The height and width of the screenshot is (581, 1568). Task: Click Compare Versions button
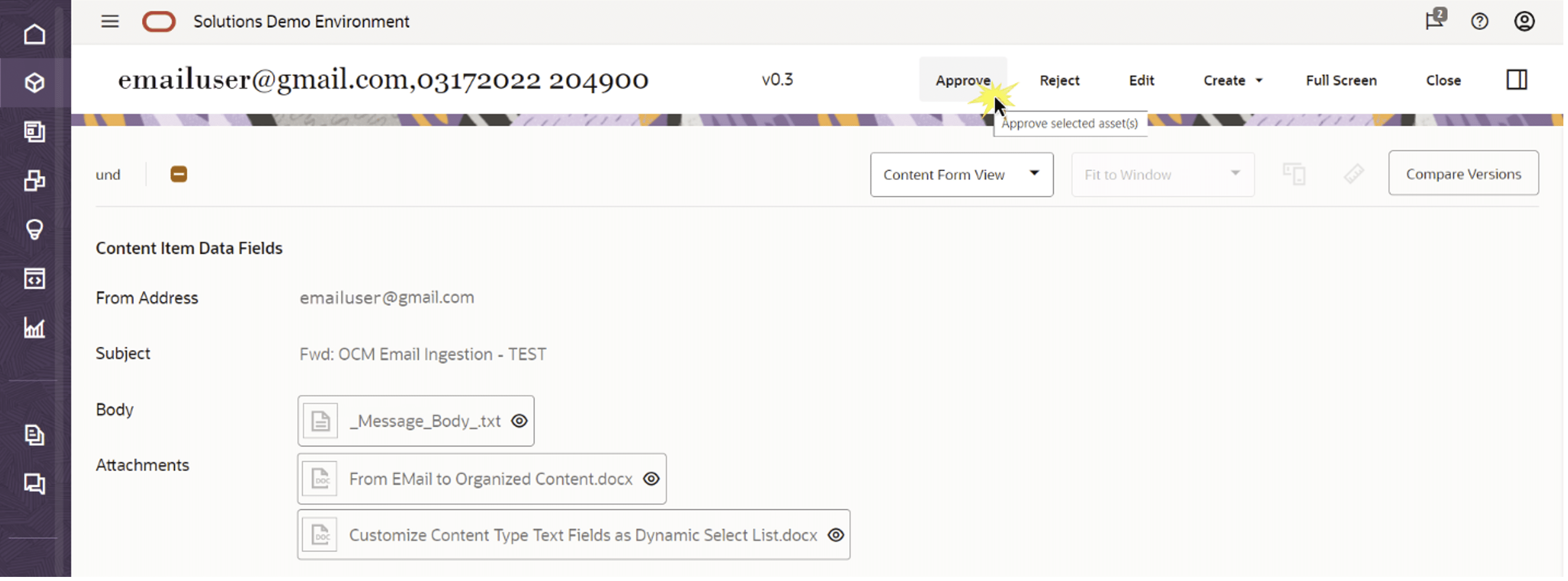point(1463,173)
